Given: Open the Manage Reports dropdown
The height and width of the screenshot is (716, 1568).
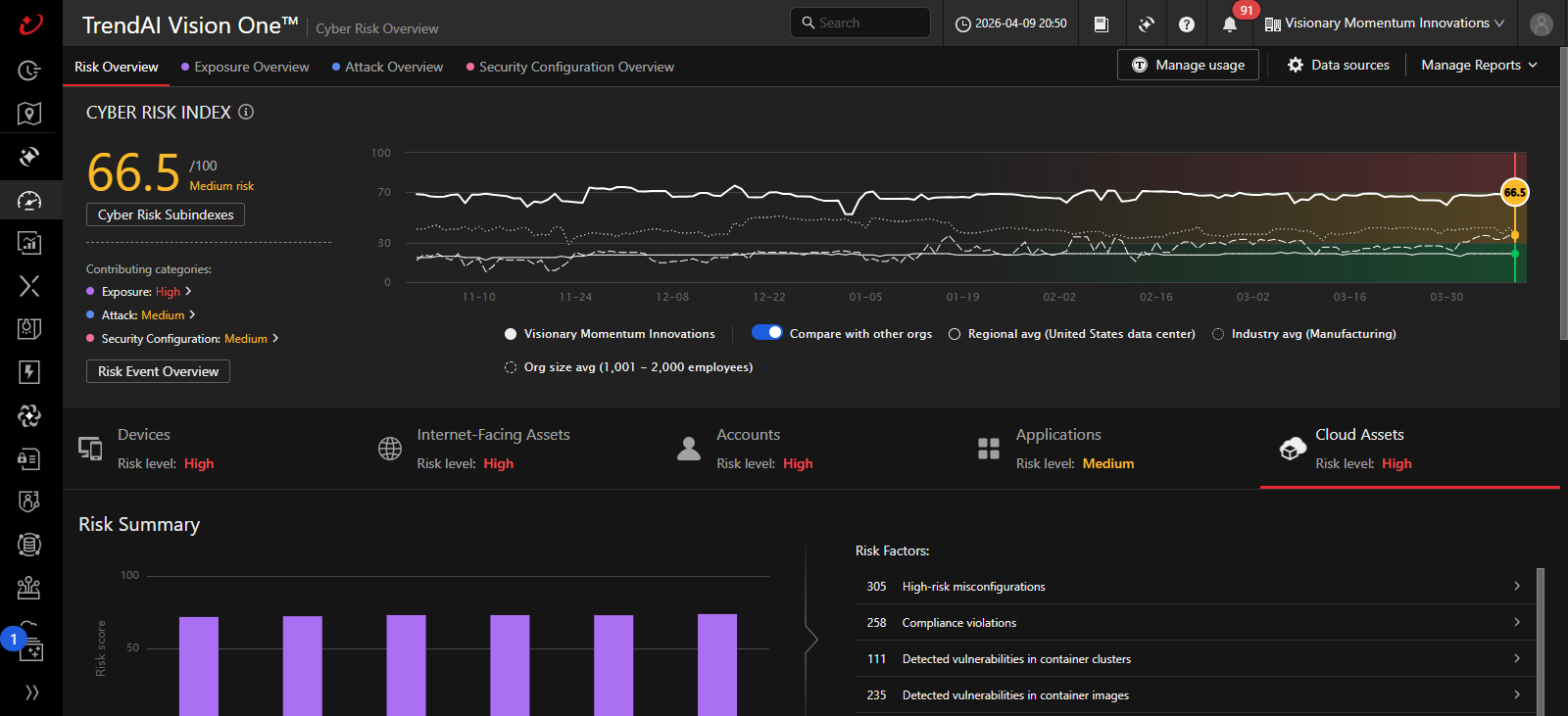Looking at the screenshot, I should [x=1479, y=65].
